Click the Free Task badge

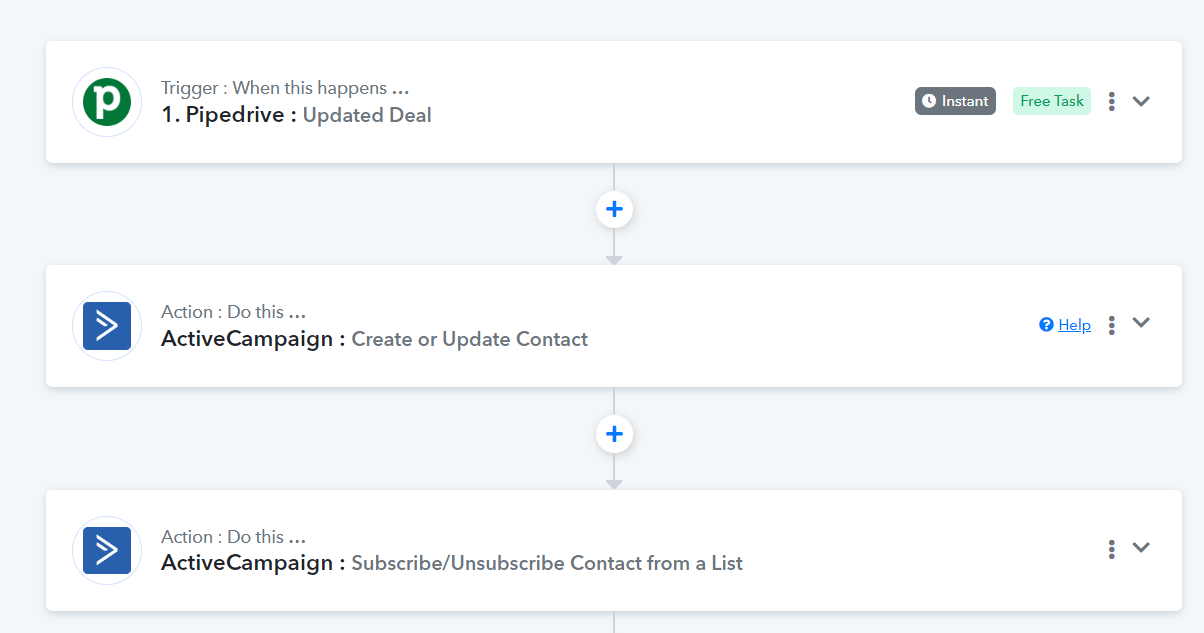point(1052,101)
